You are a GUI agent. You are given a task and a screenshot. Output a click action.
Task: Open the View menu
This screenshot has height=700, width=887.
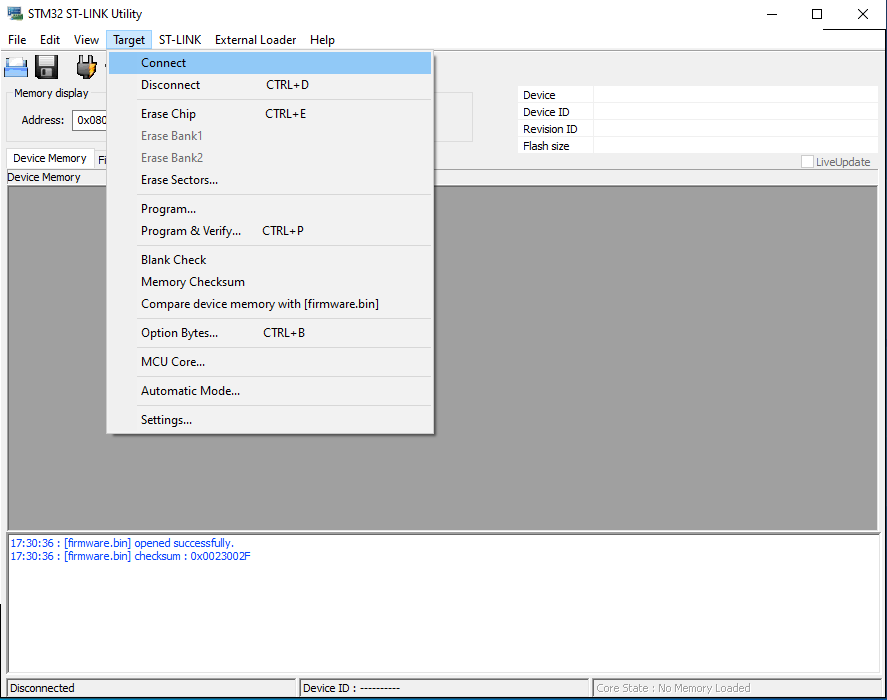click(86, 40)
